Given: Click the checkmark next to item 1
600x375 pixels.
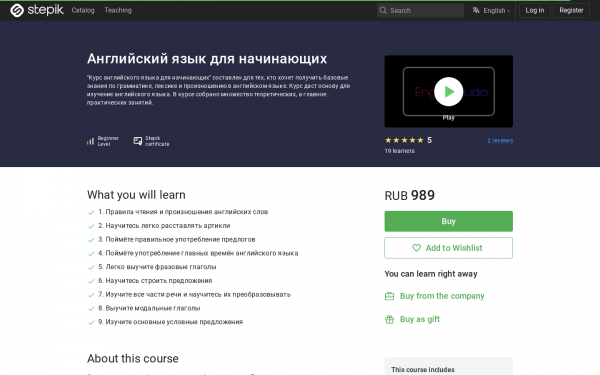Looking at the screenshot, I should 91,212.
